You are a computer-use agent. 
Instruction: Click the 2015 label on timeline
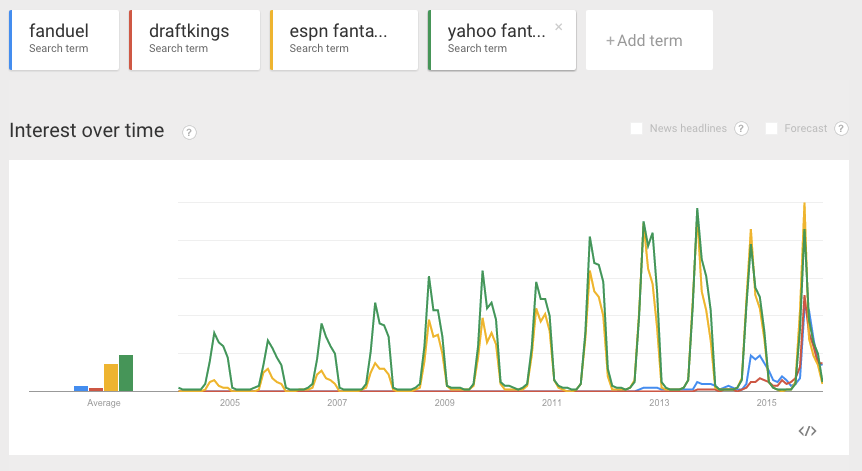point(766,403)
